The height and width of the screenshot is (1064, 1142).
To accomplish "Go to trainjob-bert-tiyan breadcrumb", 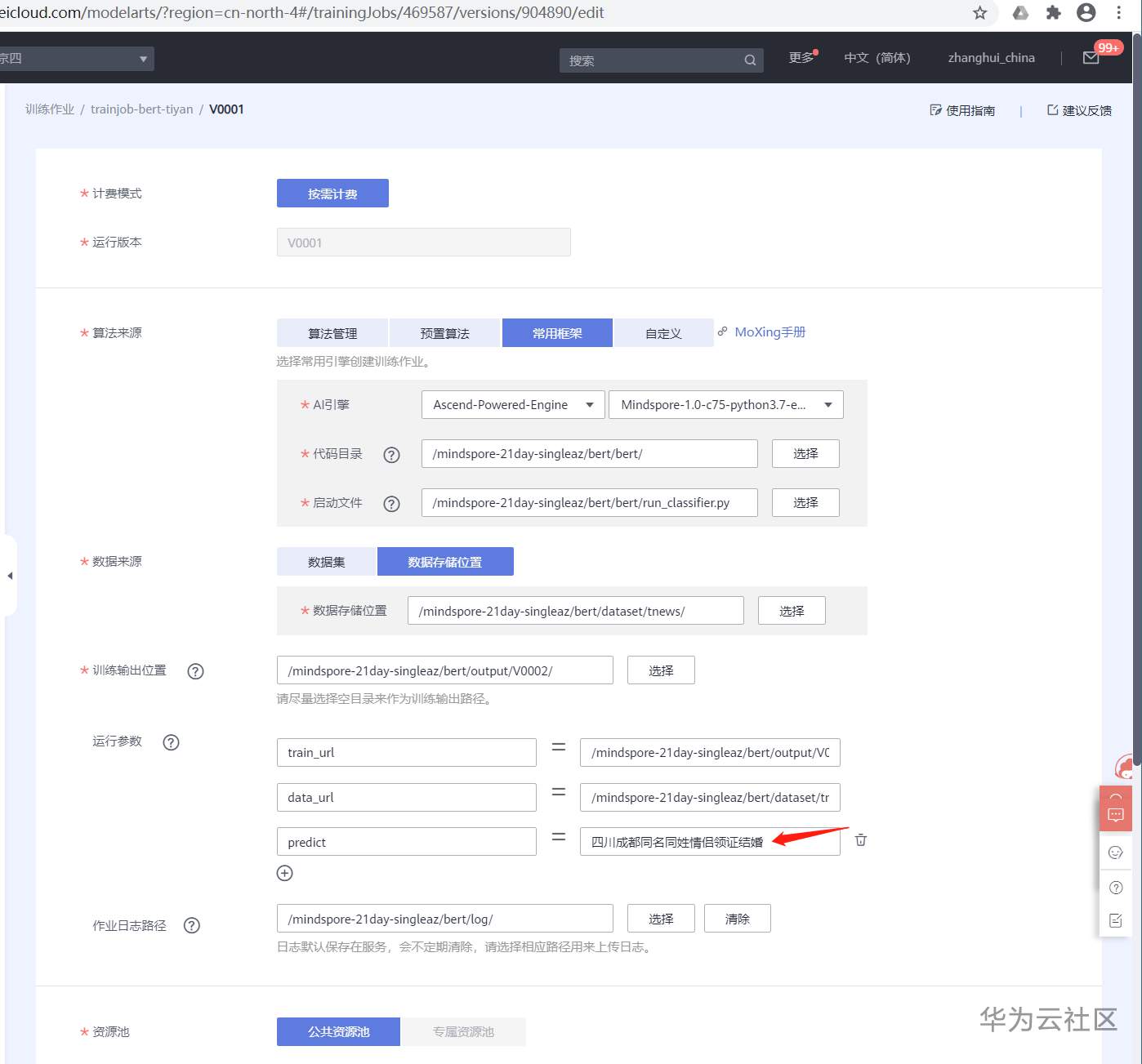I will click(142, 109).
